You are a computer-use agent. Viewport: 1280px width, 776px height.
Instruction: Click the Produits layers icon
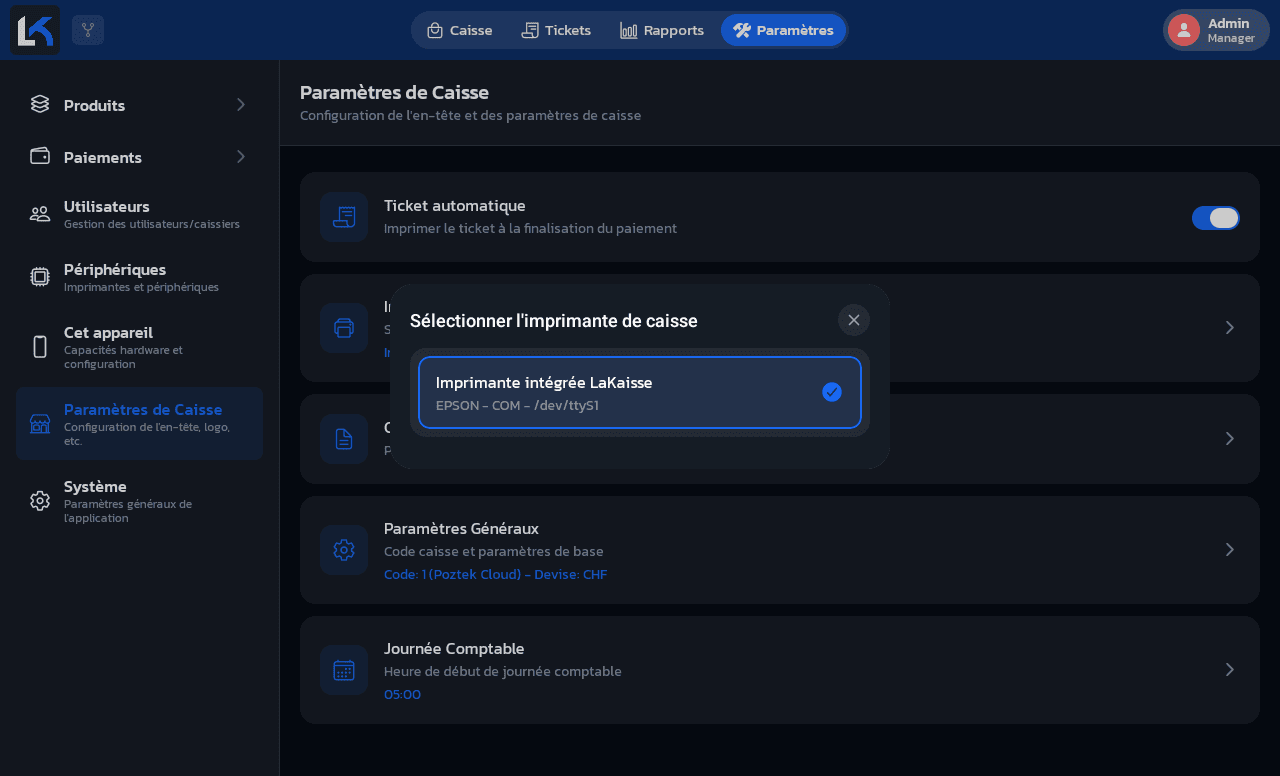pos(40,104)
